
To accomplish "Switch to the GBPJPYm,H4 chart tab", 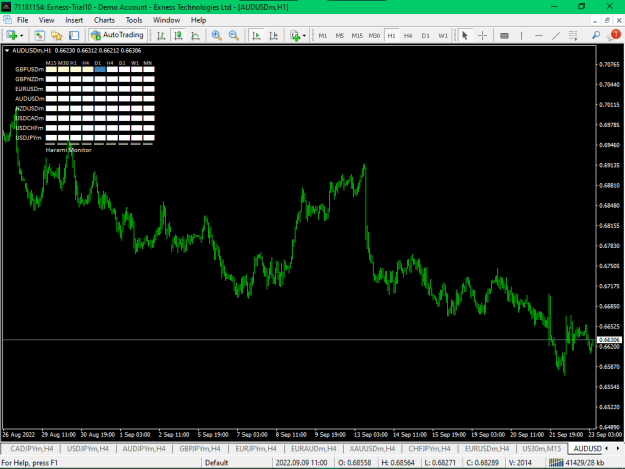I will (x=200, y=449).
